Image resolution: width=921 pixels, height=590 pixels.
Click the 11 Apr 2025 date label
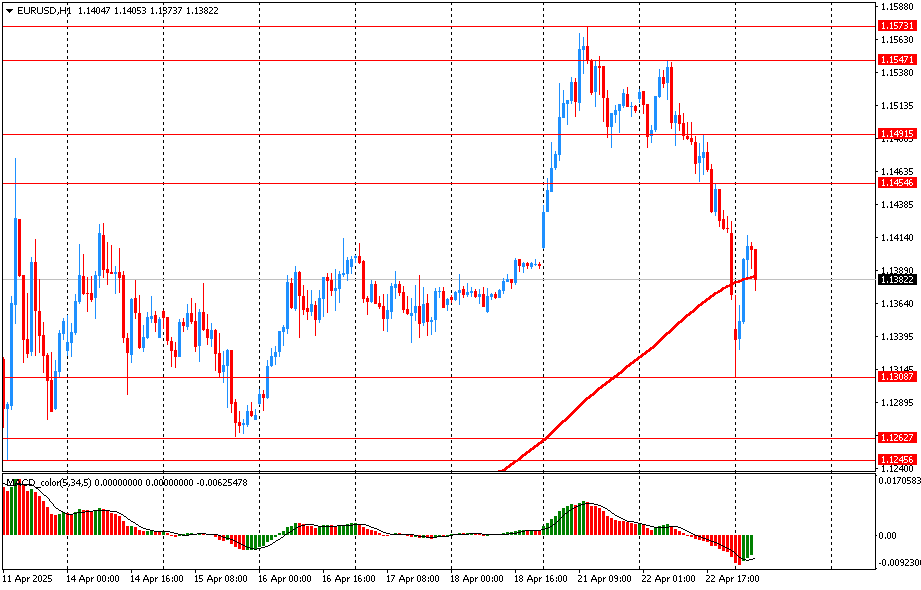(27, 579)
